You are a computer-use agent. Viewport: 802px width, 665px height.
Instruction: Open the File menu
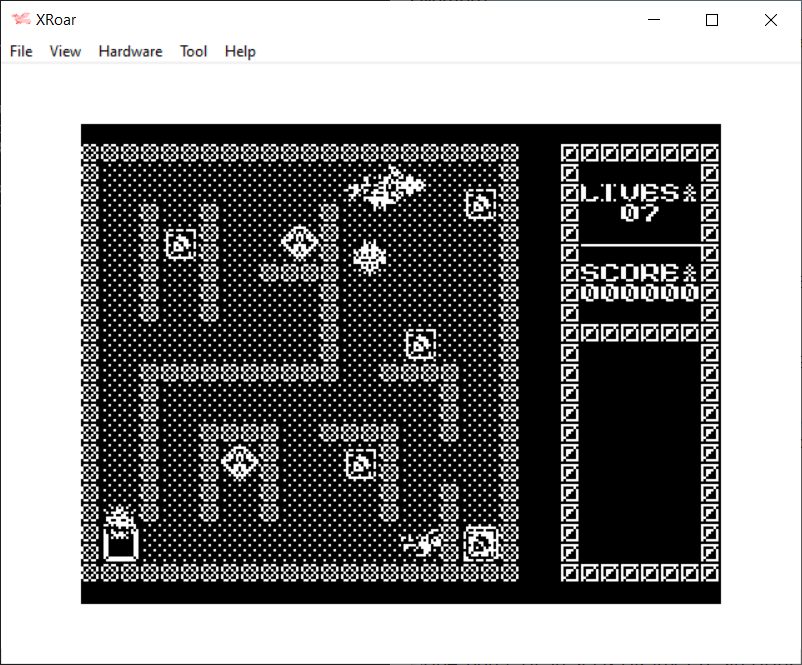(x=21, y=51)
